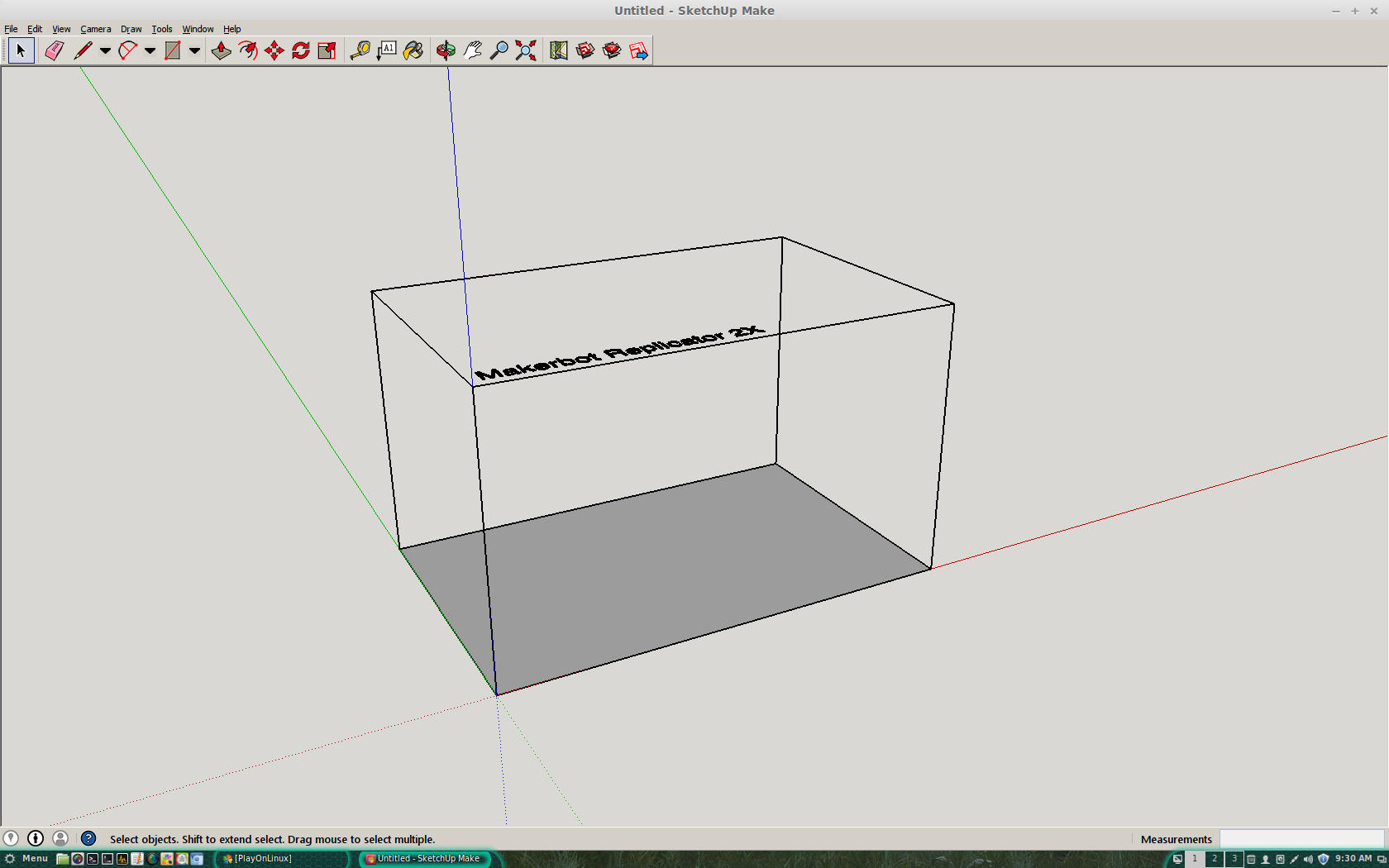Select the Move tool

tap(274, 51)
